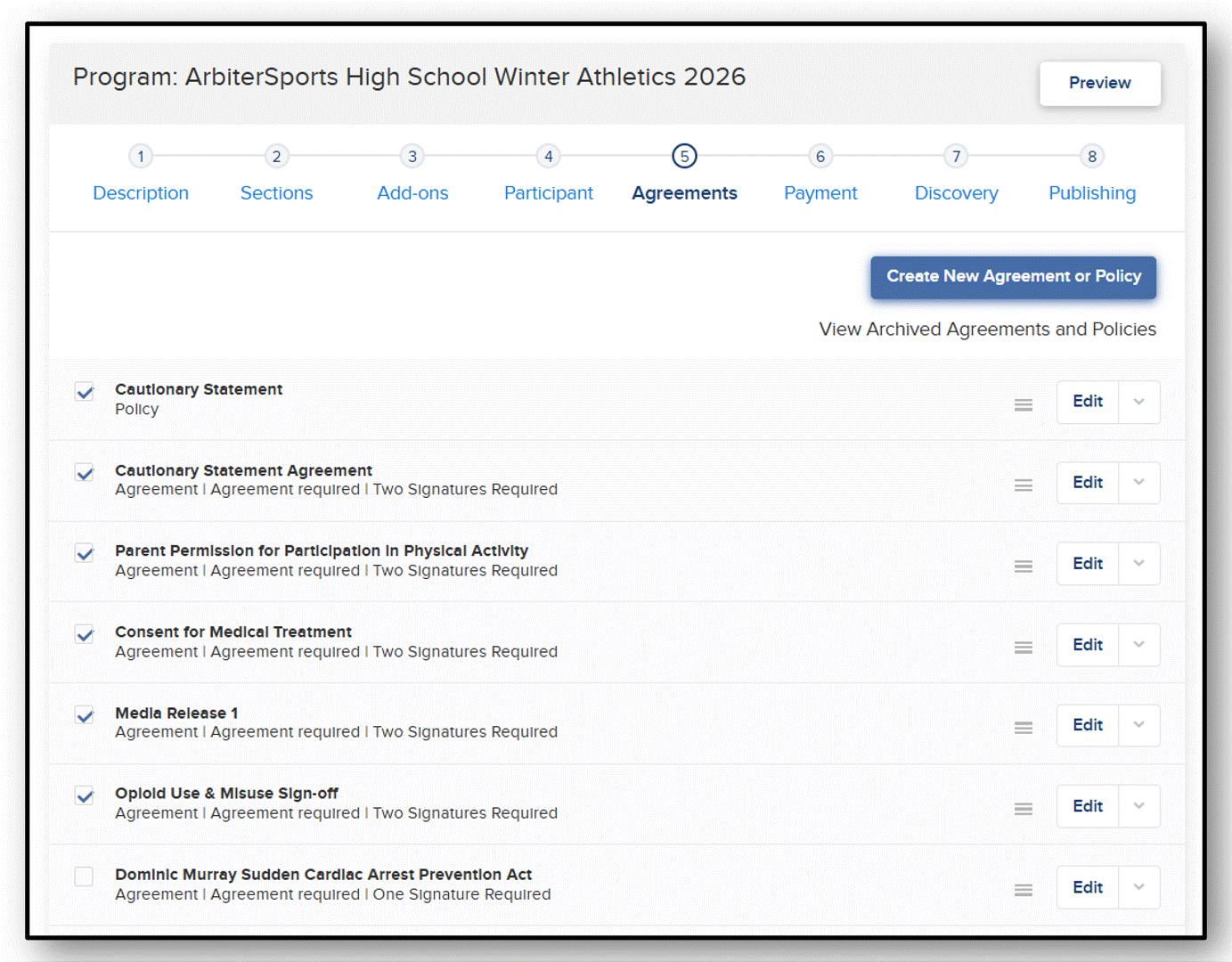Screen dimensions: 1232x962
Task: Select the Agreements step label
Action: click(684, 193)
